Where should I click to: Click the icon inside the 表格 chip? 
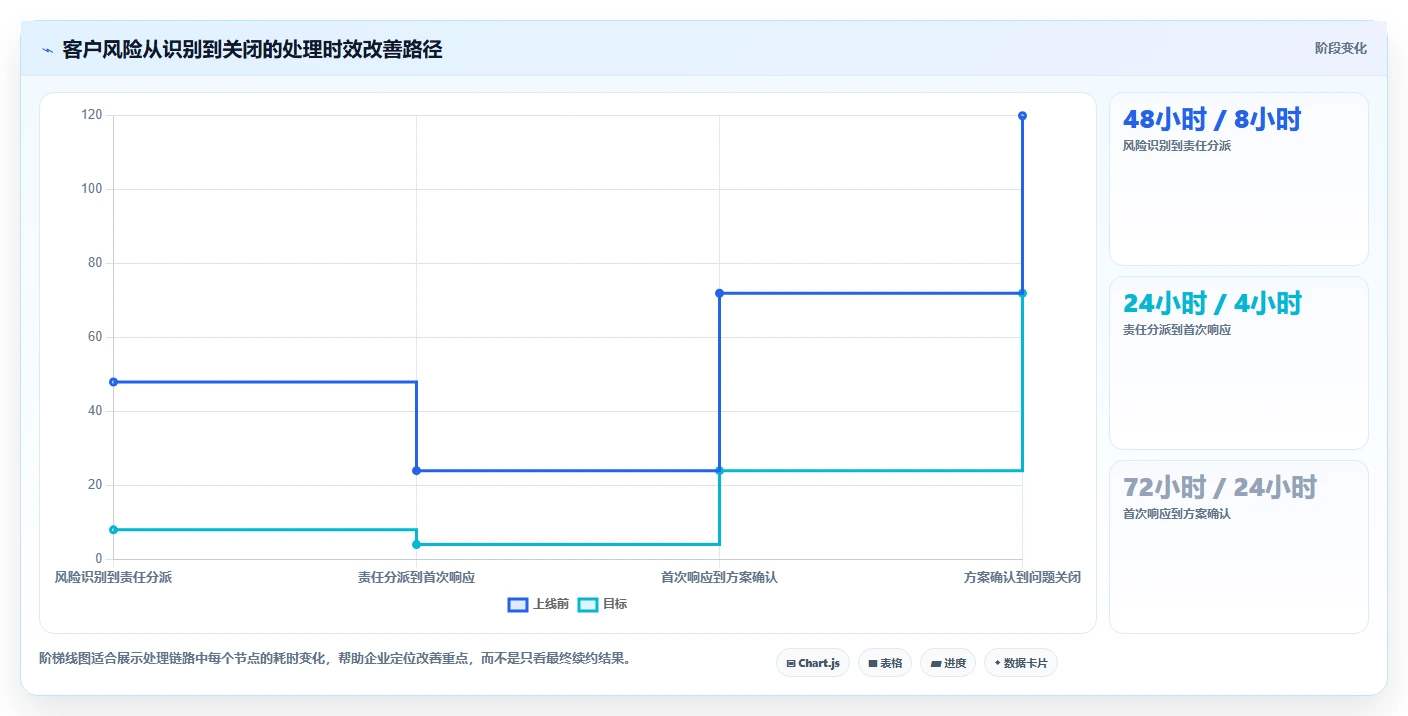872,663
